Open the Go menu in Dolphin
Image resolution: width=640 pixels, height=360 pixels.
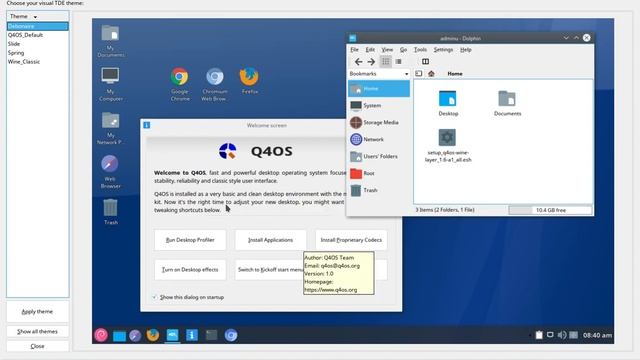click(x=403, y=50)
